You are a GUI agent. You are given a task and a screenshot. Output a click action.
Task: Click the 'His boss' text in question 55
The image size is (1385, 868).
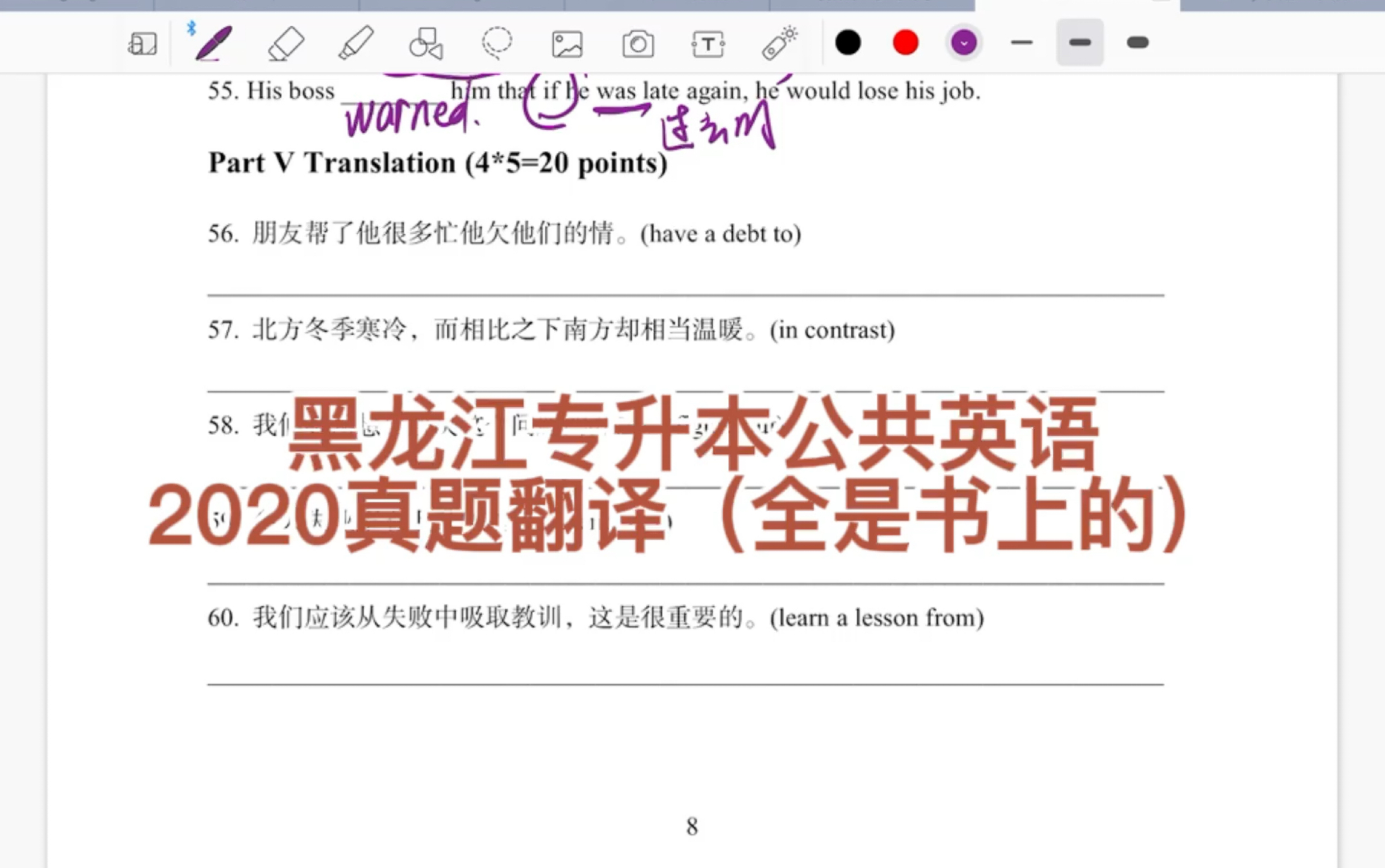tap(290, 91)
